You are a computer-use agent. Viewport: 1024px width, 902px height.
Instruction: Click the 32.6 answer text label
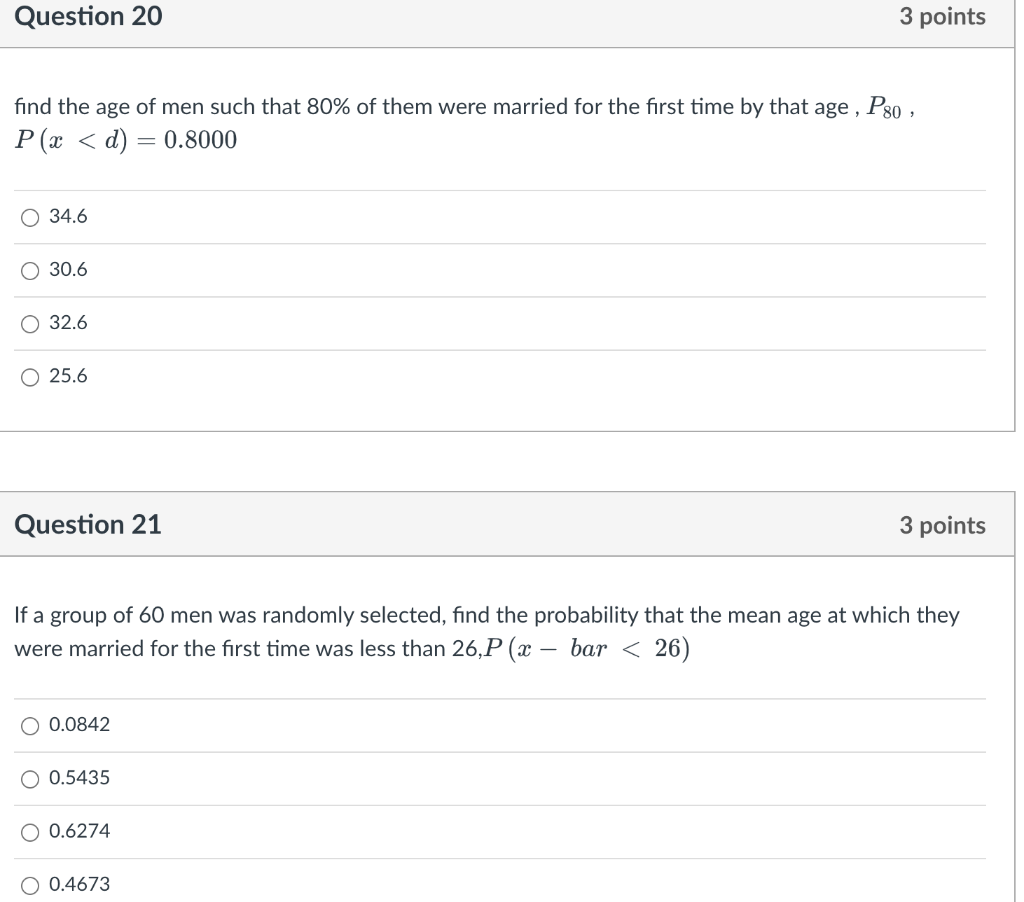[x=68, y=323]
